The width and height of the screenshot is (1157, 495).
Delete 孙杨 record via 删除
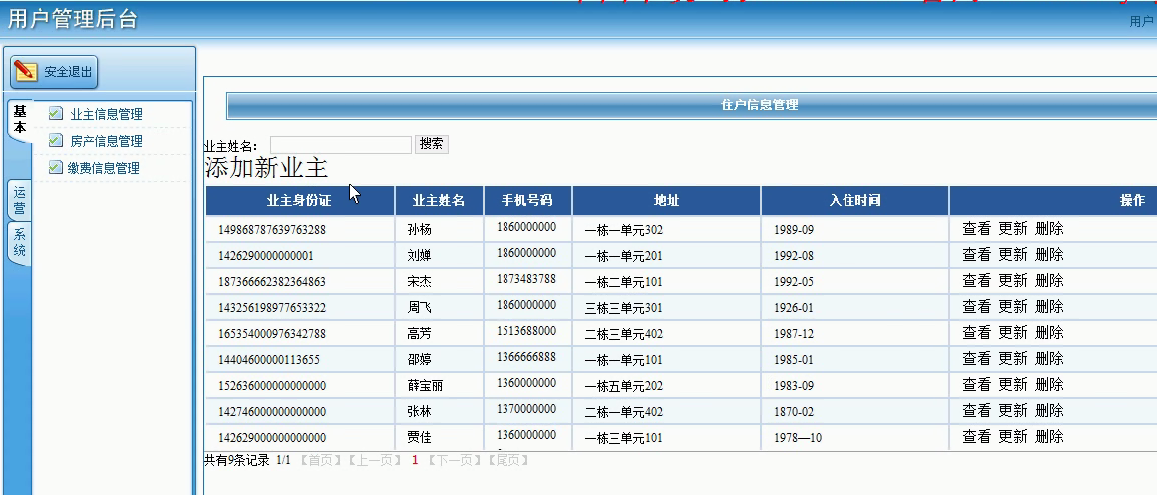coord(1049,229)
